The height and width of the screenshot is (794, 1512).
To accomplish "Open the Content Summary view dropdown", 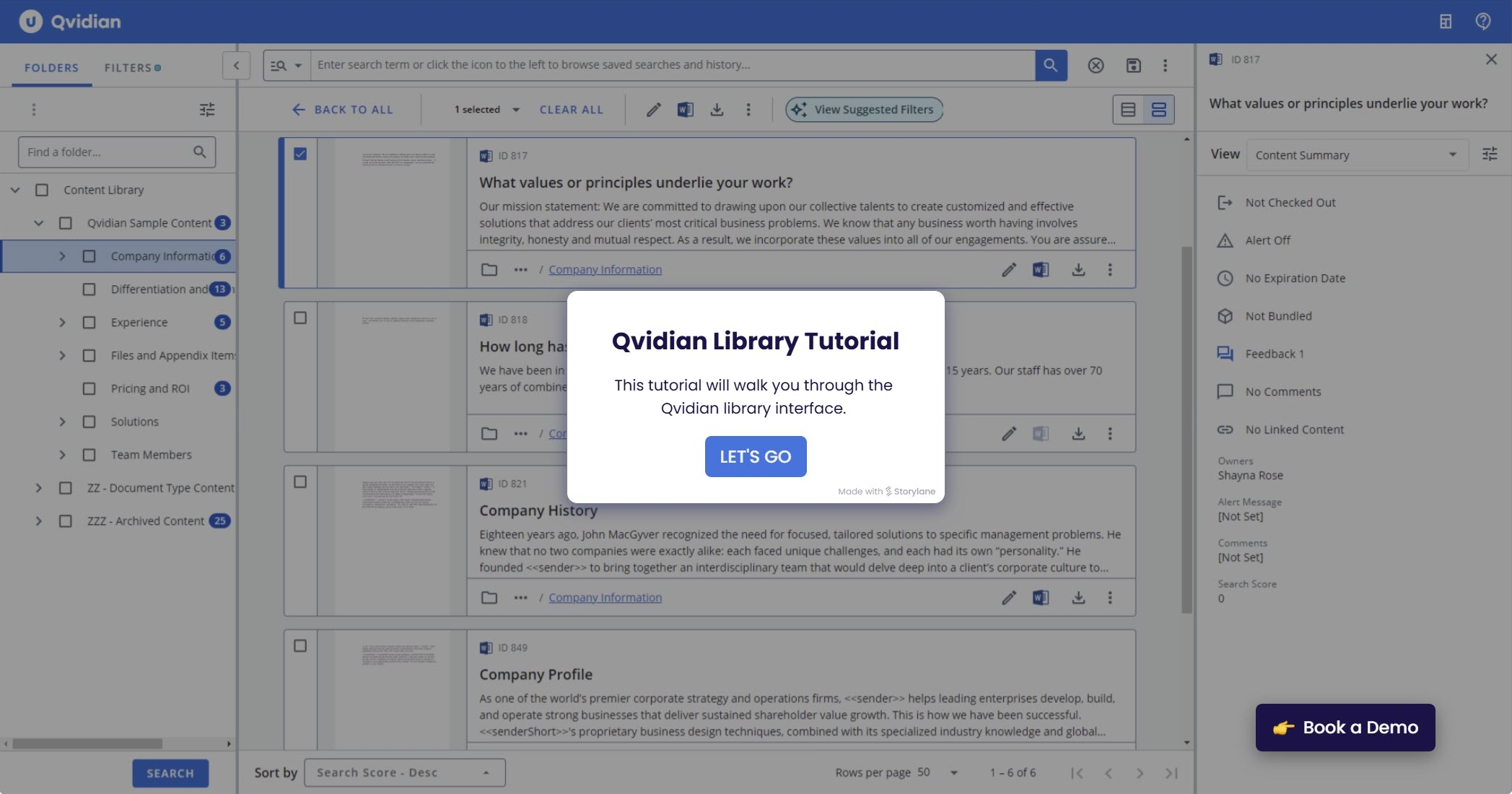I will pyautogui.click(x=1357, y=155).
